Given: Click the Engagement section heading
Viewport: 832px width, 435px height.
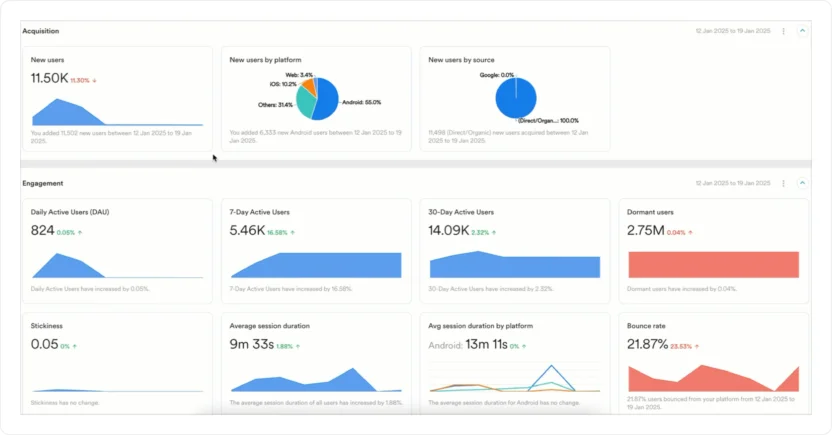Looking at the screenshot, I should point(42,184).
